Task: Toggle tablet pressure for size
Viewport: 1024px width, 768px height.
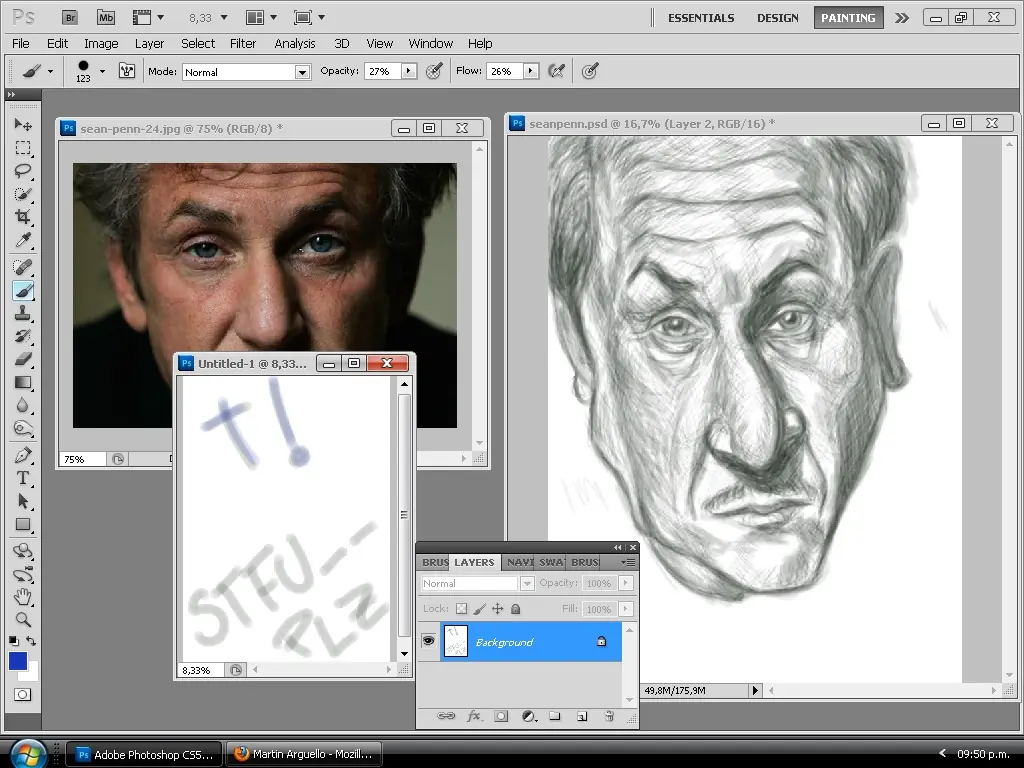Action: click(590, 71)
